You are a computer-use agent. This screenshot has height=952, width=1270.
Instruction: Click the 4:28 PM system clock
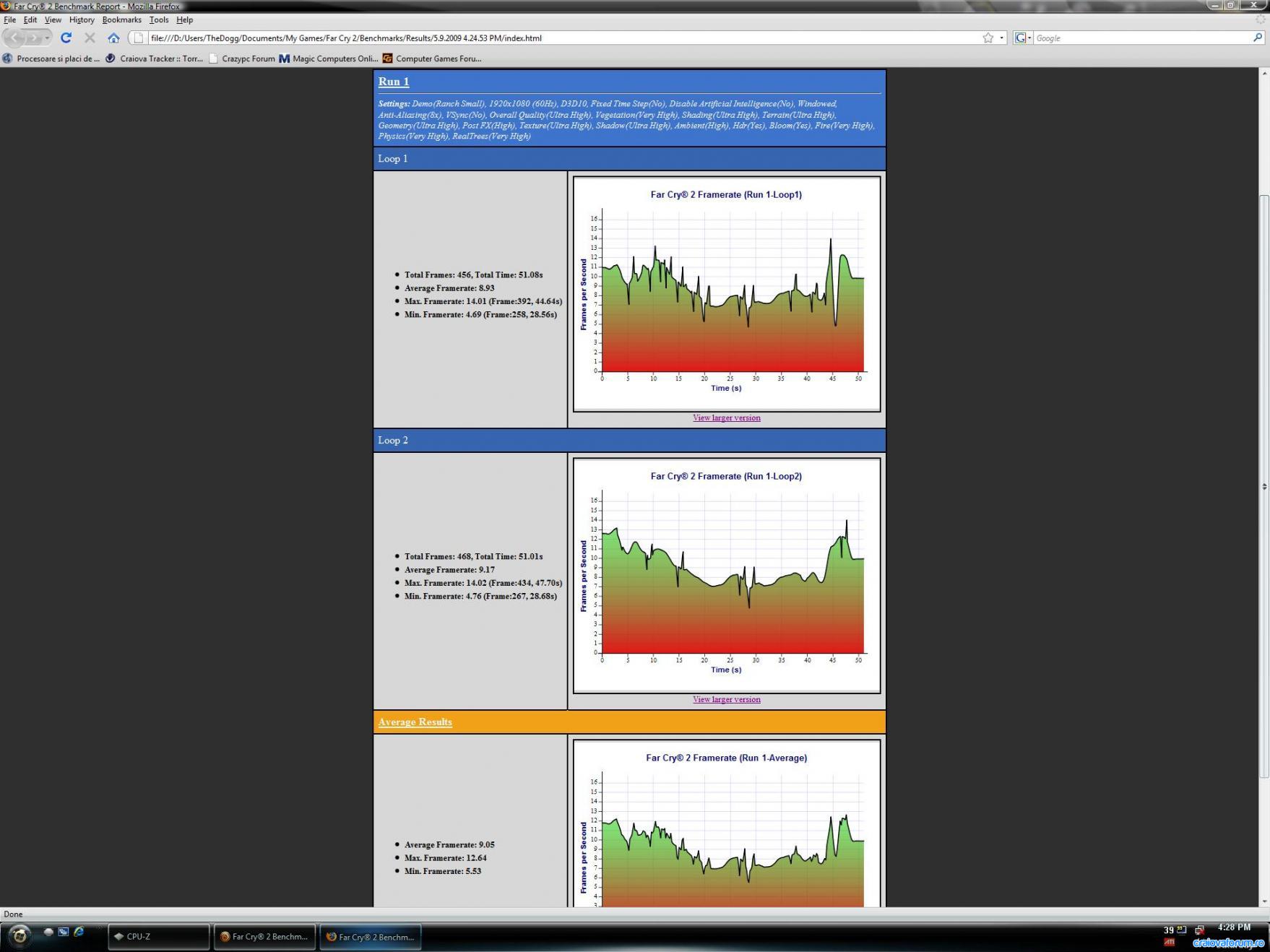point(1234,927)
